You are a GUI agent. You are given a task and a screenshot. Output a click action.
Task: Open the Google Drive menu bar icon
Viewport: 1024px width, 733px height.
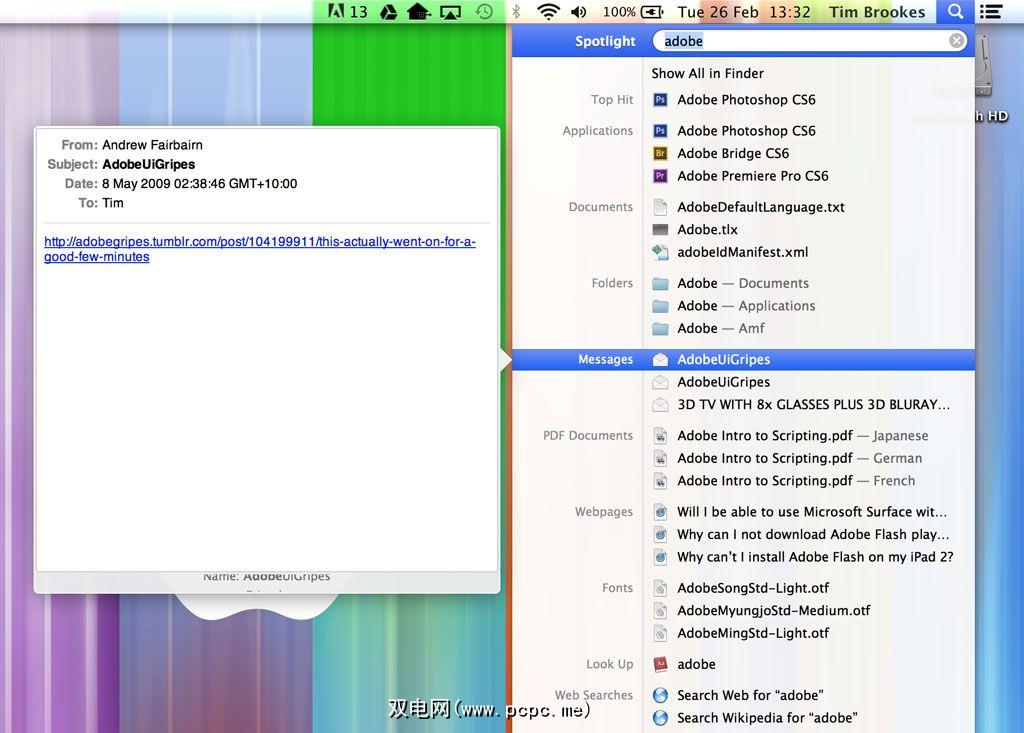click(389, 12)
